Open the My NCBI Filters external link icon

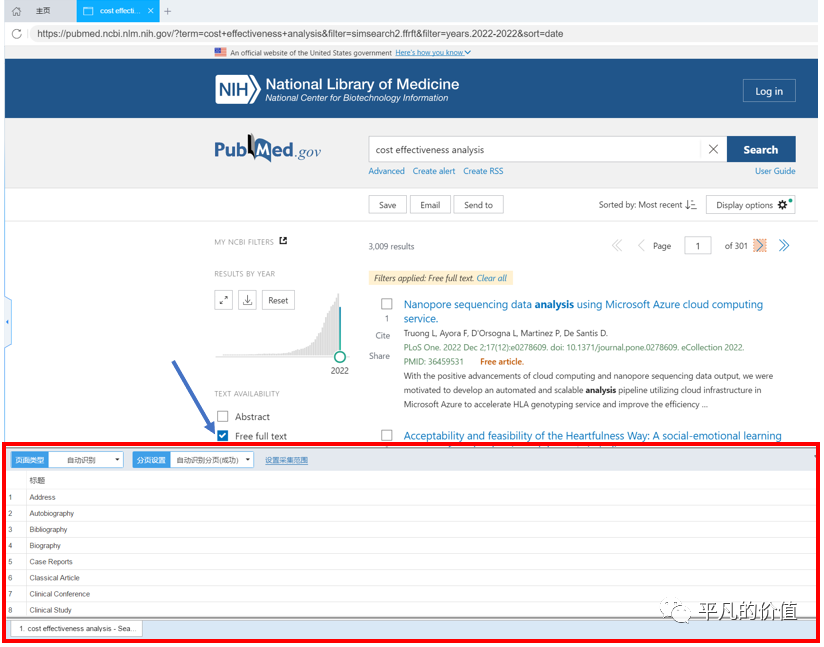[283, 241]
